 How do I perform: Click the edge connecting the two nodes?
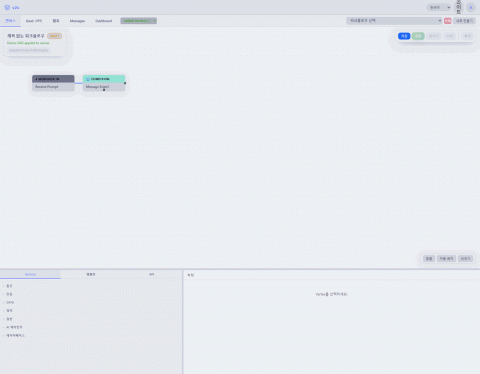tap(79, 83)
